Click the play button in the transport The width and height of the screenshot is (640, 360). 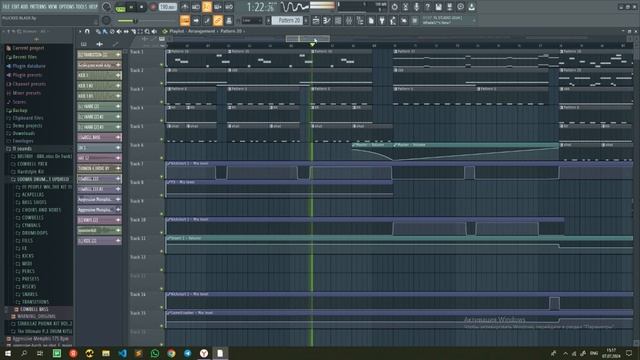(131, 7)
